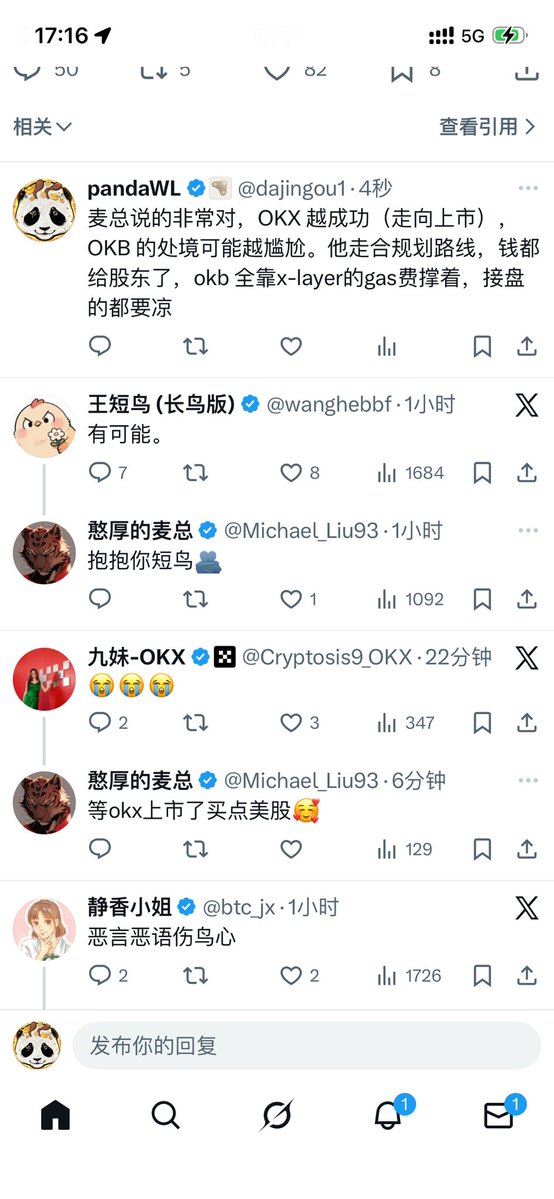Image resolution: width=554 pixels, height=1199 pixels.
Task: Like pandaWL's reply about OKX
Action: 291,346
